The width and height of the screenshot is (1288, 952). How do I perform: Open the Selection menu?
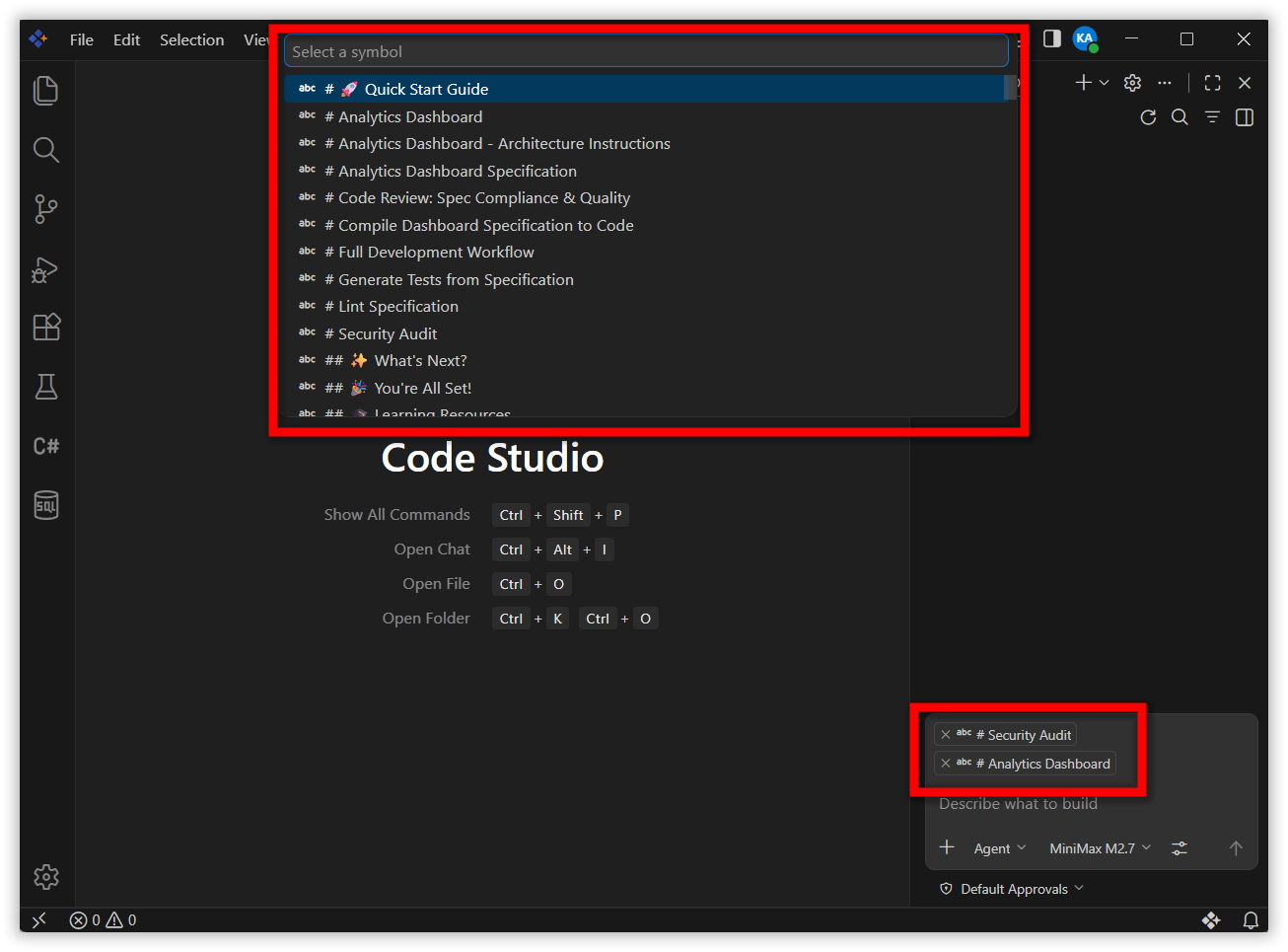tap(191, 39)
